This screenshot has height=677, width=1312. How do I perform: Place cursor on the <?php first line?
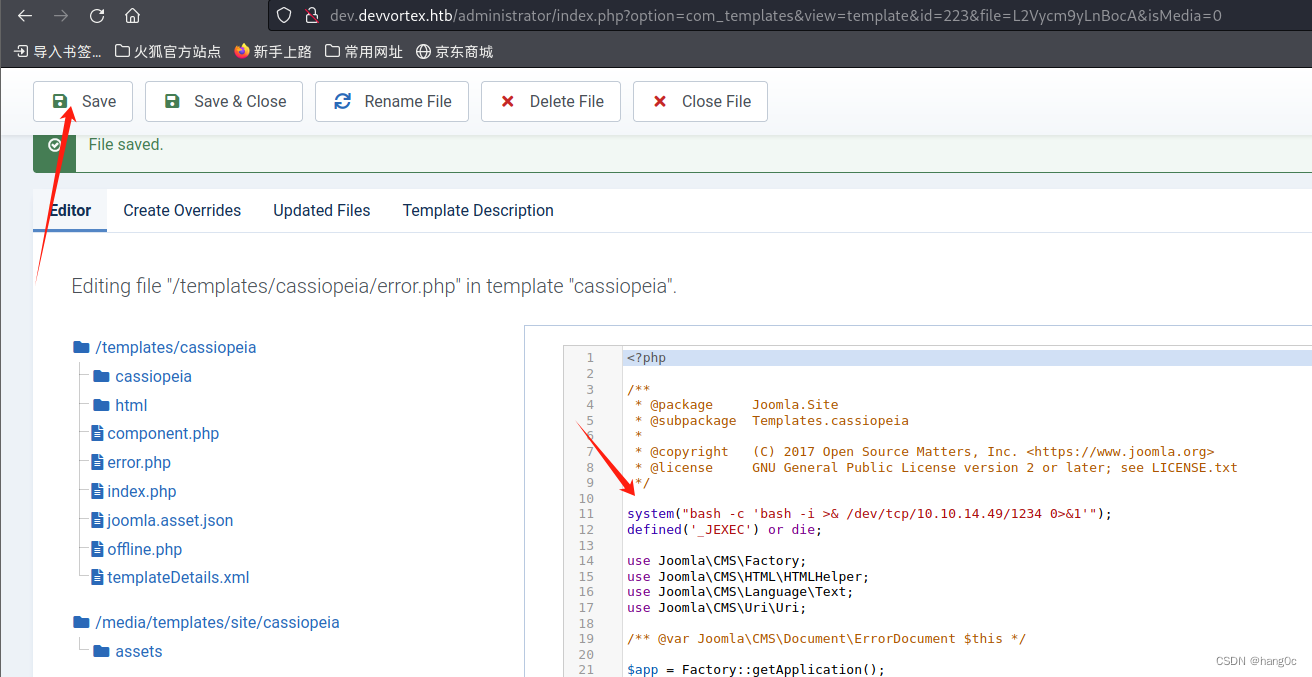[647, 358]
